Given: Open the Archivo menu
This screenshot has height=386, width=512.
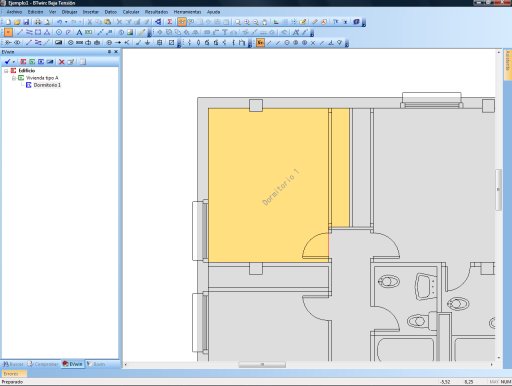Looking at the screenshot, I should 14,12.
